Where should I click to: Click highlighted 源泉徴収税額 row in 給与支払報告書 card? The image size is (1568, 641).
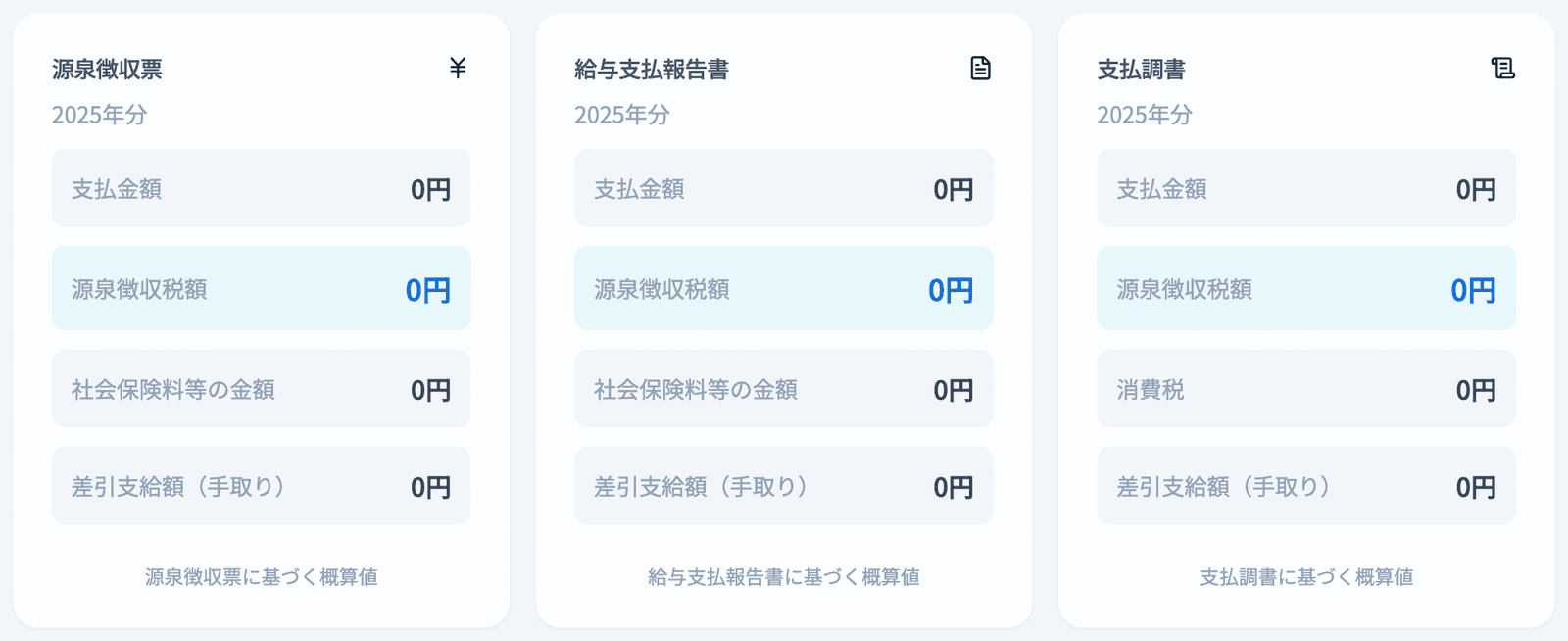(783, 288)
